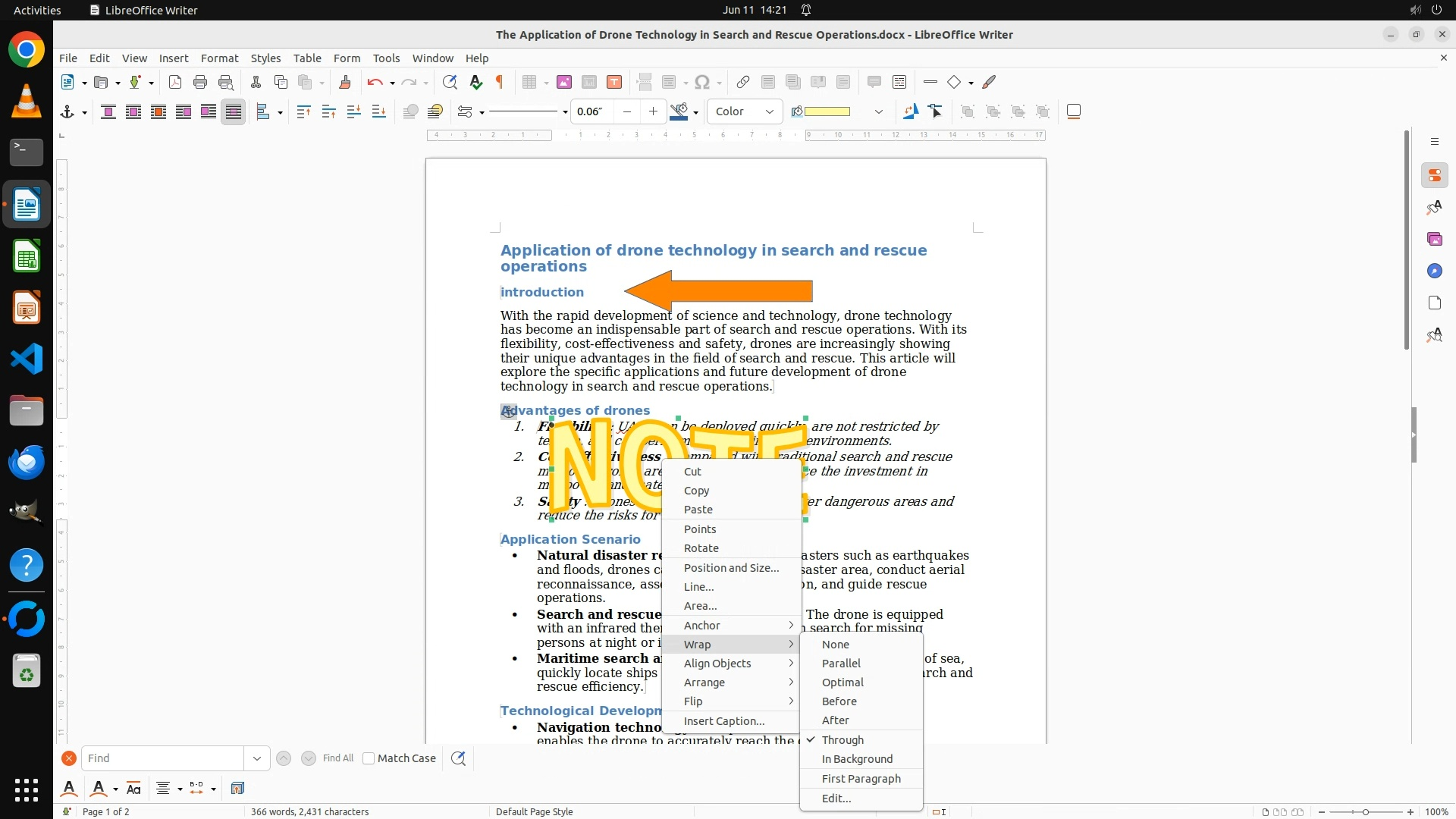Choose Parallel from the Wrap submenu

tap(841, 664)
